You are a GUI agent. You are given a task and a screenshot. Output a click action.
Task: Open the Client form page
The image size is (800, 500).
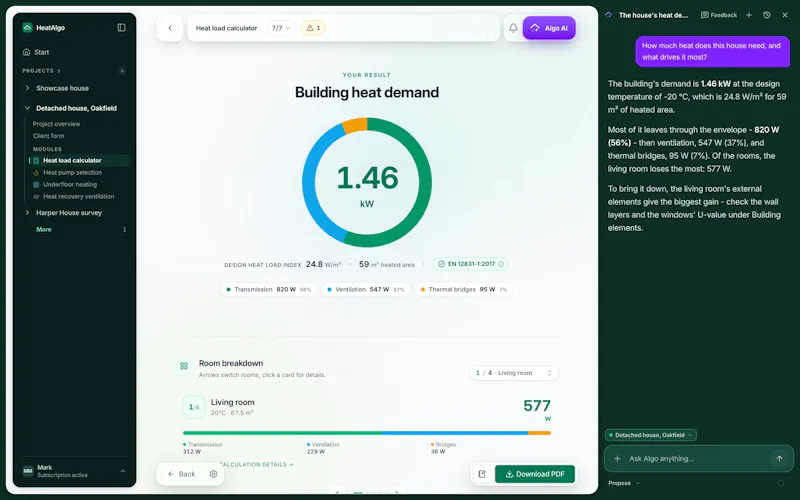point(48,136)
